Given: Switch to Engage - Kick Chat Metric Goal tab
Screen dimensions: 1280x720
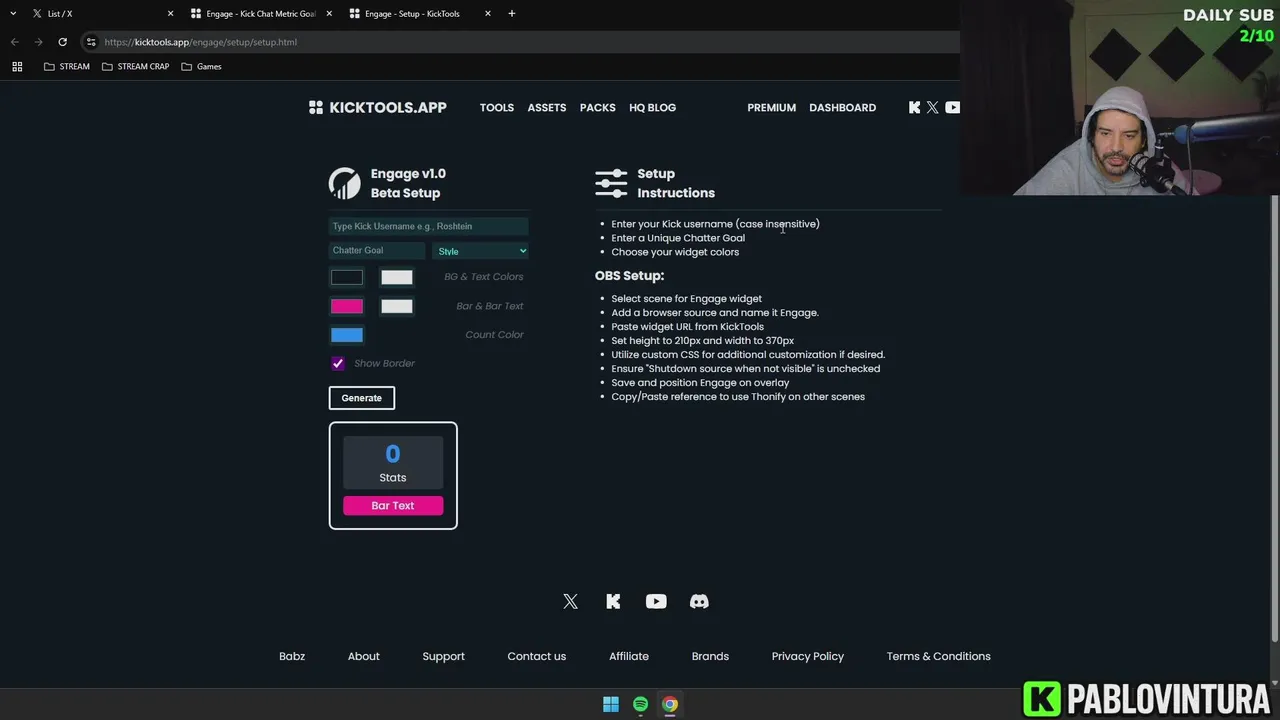Looking at the screenshot, I should coord(260,14).
